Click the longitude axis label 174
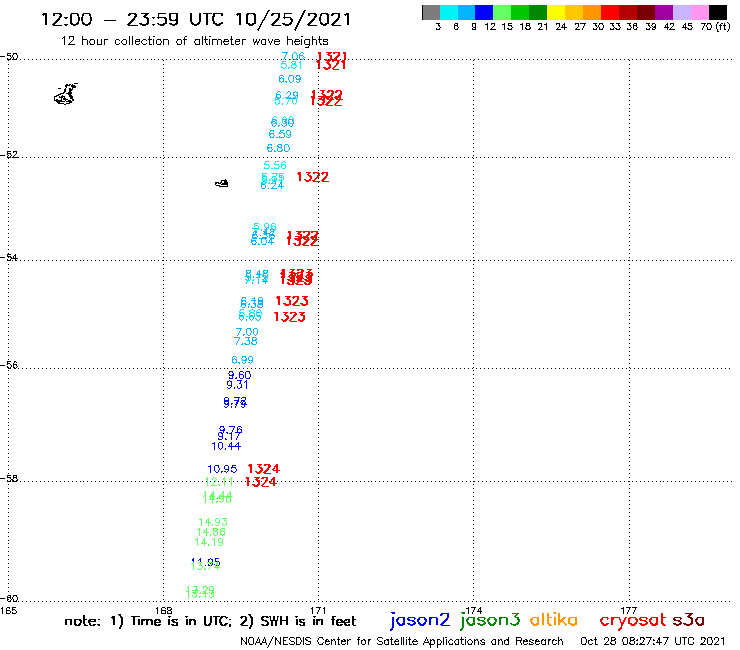The height and width of the screenshot is (650, 740). pyautogui.click(x=473, y=610)
